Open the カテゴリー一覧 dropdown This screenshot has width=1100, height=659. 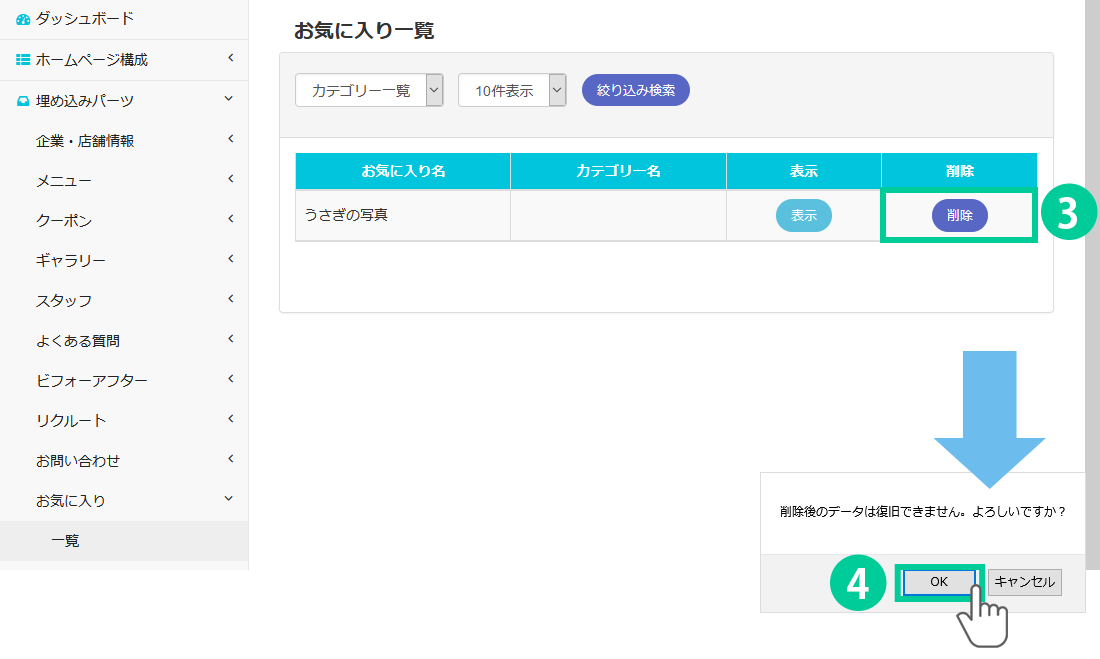(x=369, y=90)
